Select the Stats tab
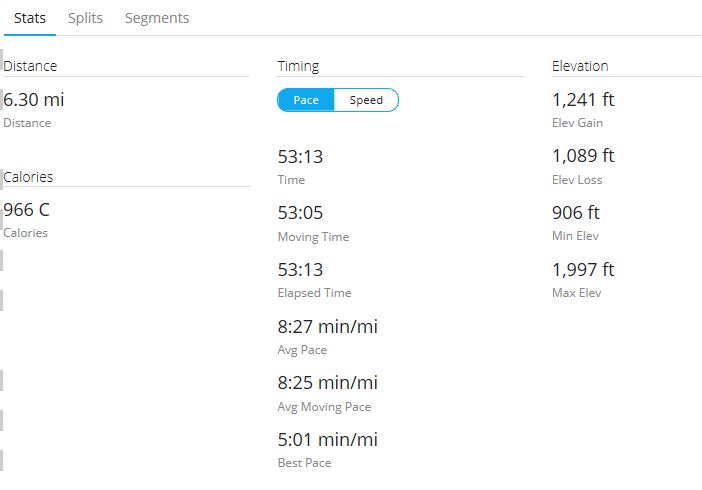 [x=30, y=18]
